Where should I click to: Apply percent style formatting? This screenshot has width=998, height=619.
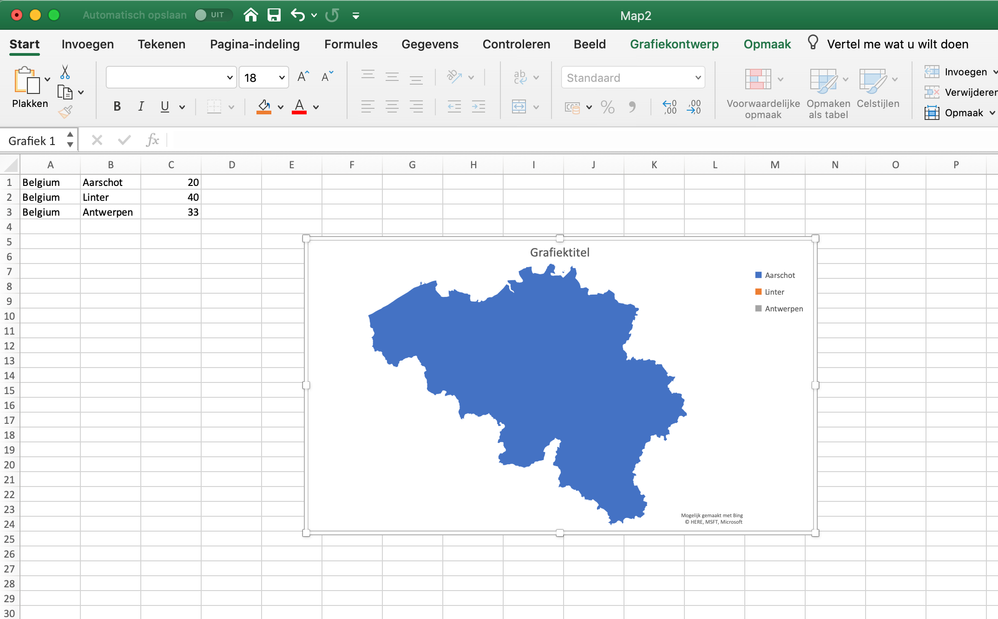pos(607,107)
